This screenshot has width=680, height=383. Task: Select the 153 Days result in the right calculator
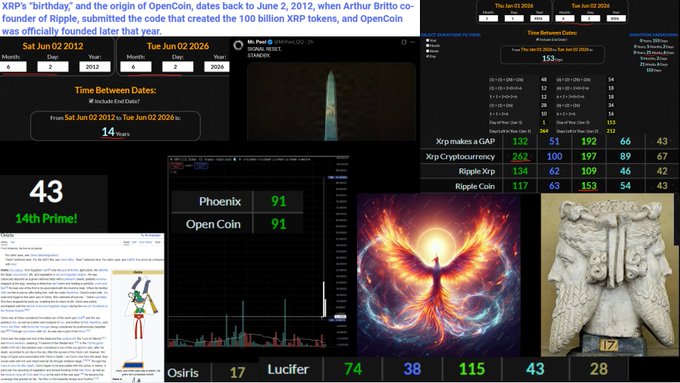tap(552, 58)
